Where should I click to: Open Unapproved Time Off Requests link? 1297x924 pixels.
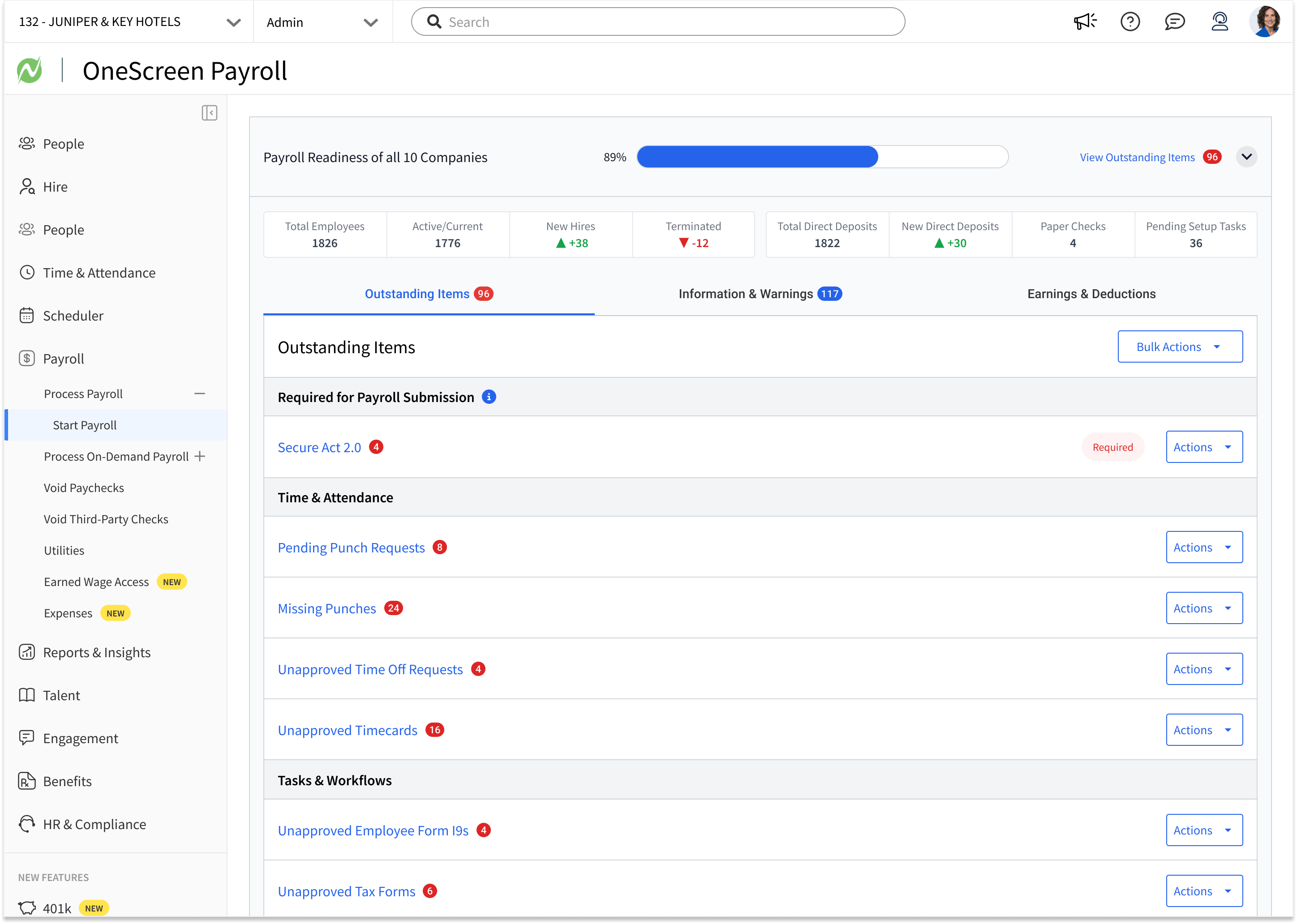click(x=370, y=669)
